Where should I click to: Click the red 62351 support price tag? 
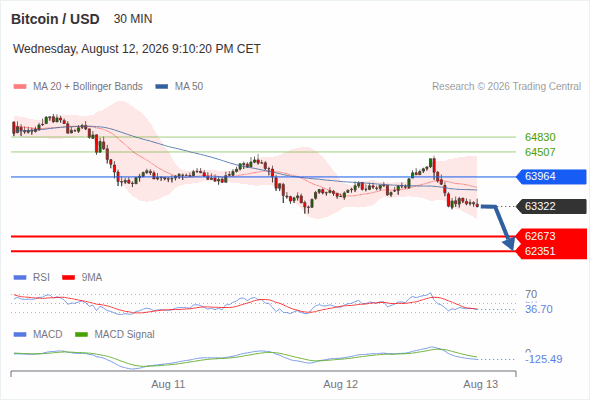(552, 251)
